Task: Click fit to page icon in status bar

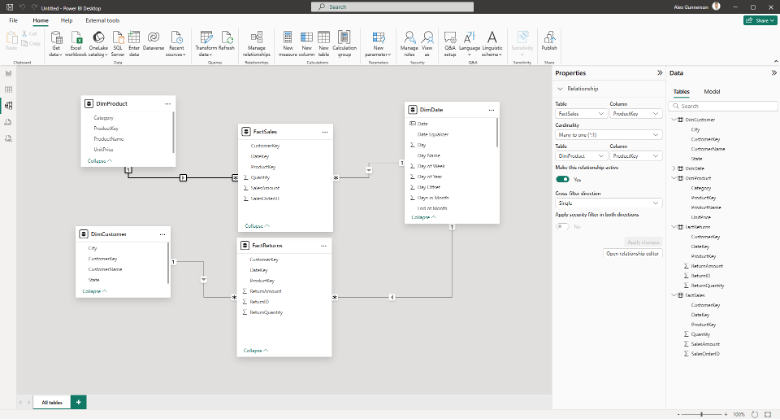Action: (768, 414)
